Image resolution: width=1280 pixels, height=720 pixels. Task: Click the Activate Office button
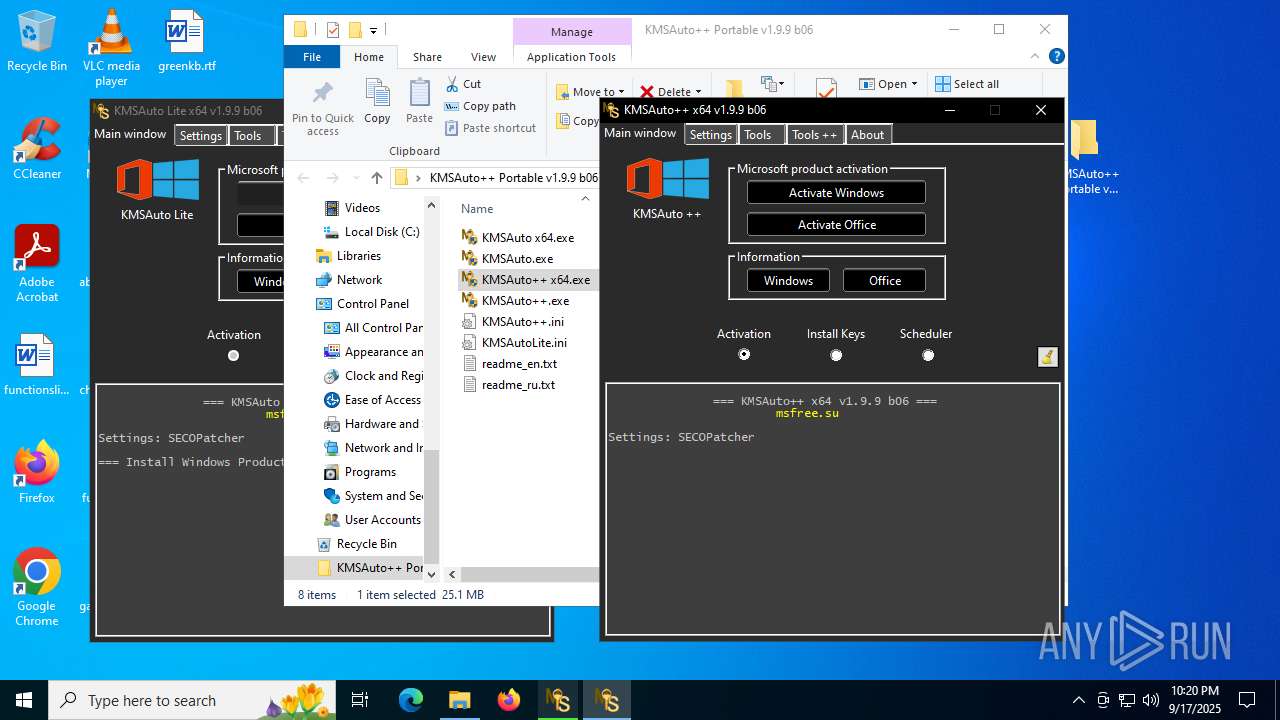coord(836,225)
